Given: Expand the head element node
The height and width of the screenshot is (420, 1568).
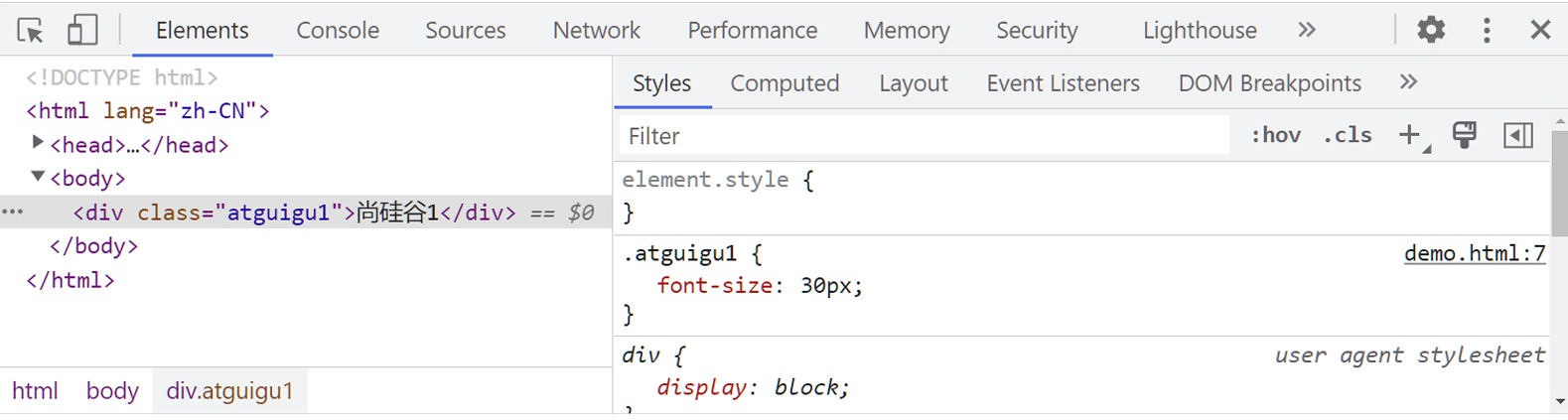Looking at the screenshot, I should (38, 143).
